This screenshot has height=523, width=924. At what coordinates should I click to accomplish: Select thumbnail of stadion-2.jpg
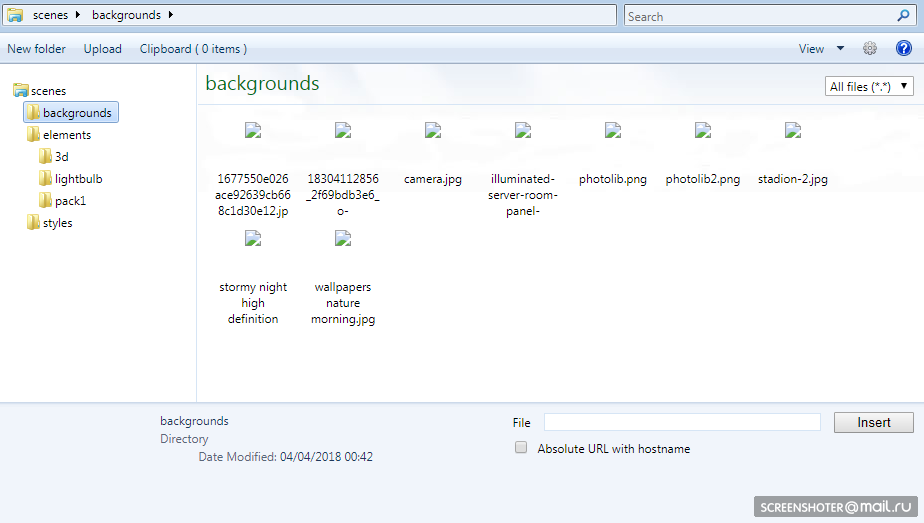click(x=793, y=130)
